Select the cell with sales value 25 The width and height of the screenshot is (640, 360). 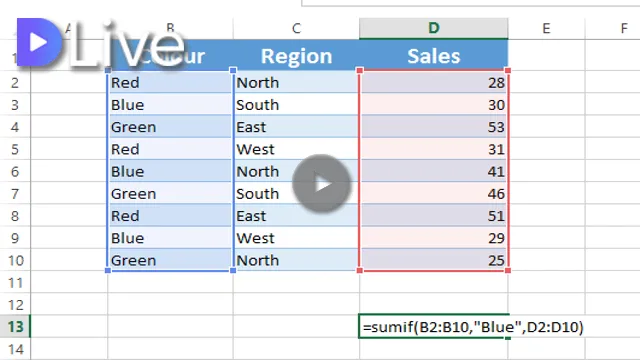coord(433,260)
